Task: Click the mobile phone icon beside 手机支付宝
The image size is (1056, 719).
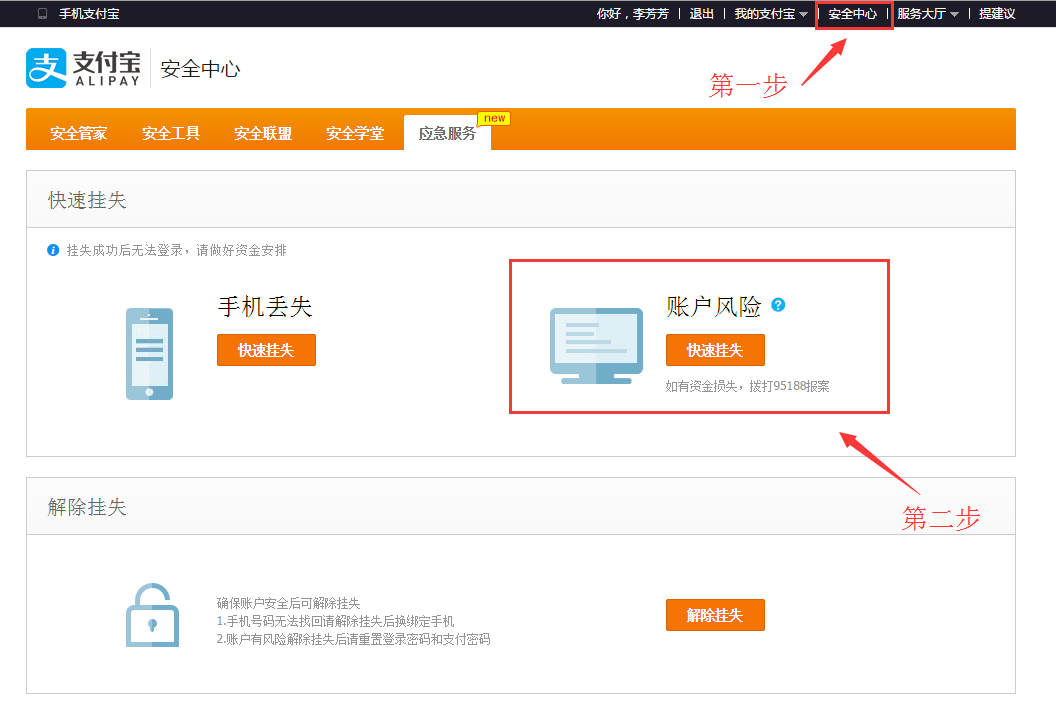Action: click(42, 14)
